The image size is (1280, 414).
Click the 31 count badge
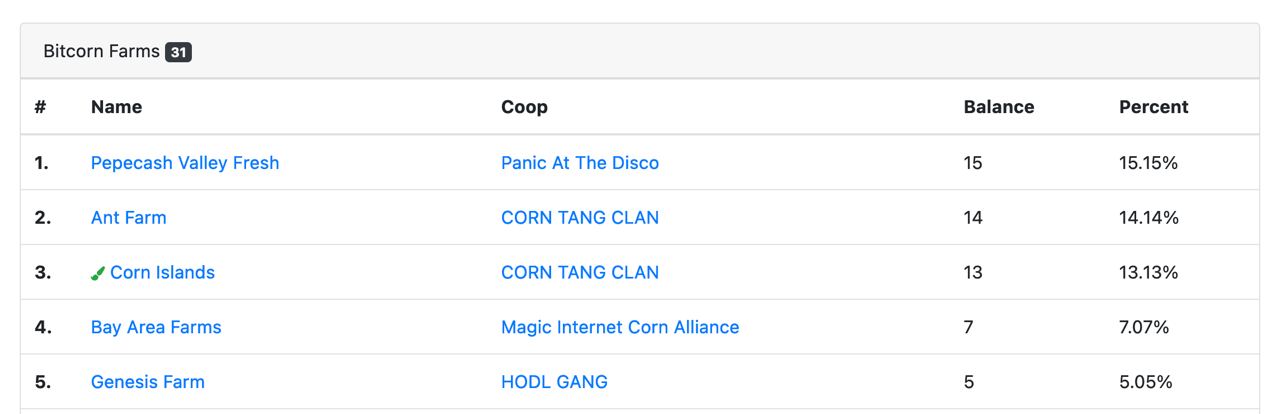(x=178, y=52)
